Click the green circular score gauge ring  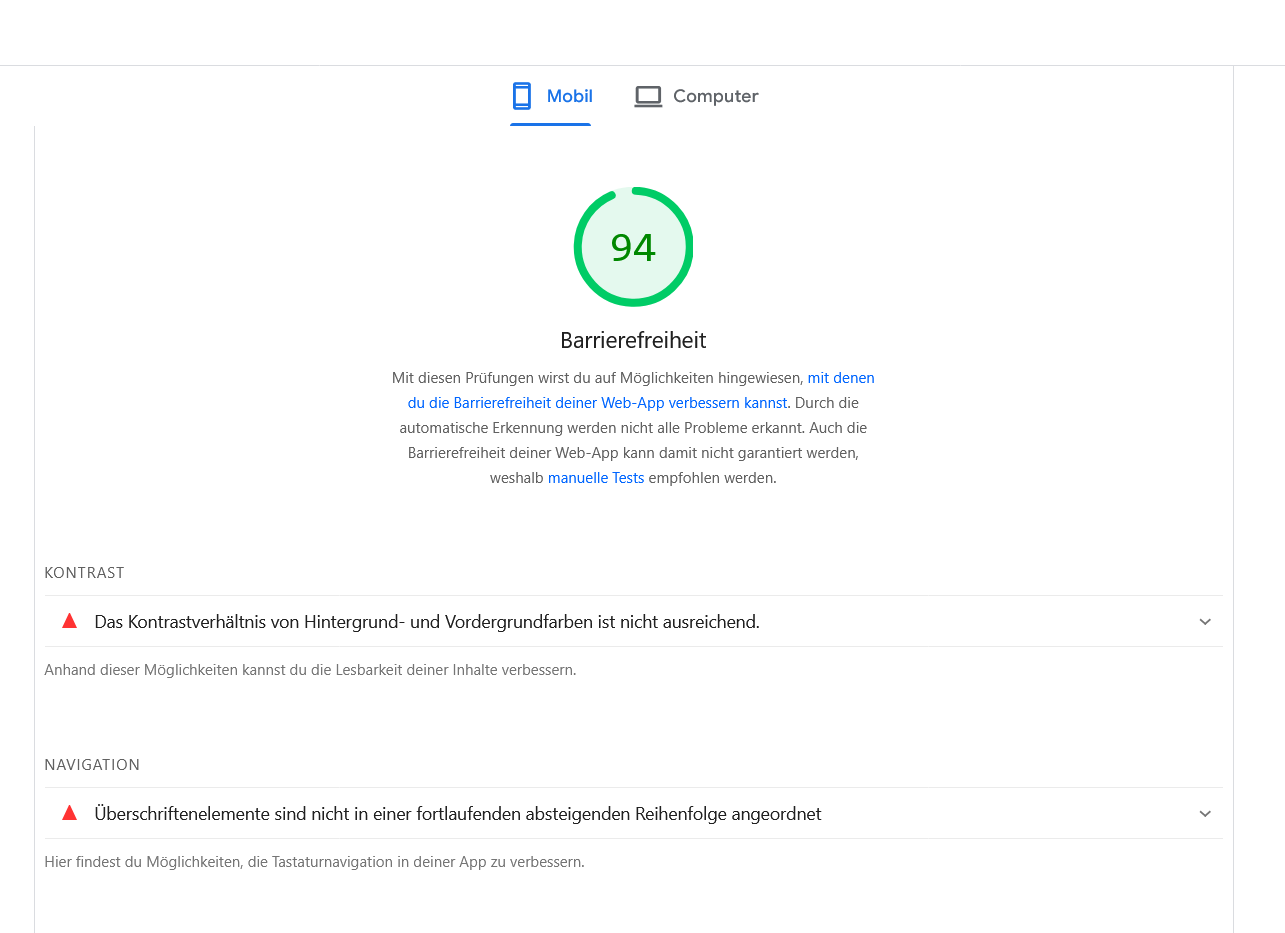(x=633, y=190)
